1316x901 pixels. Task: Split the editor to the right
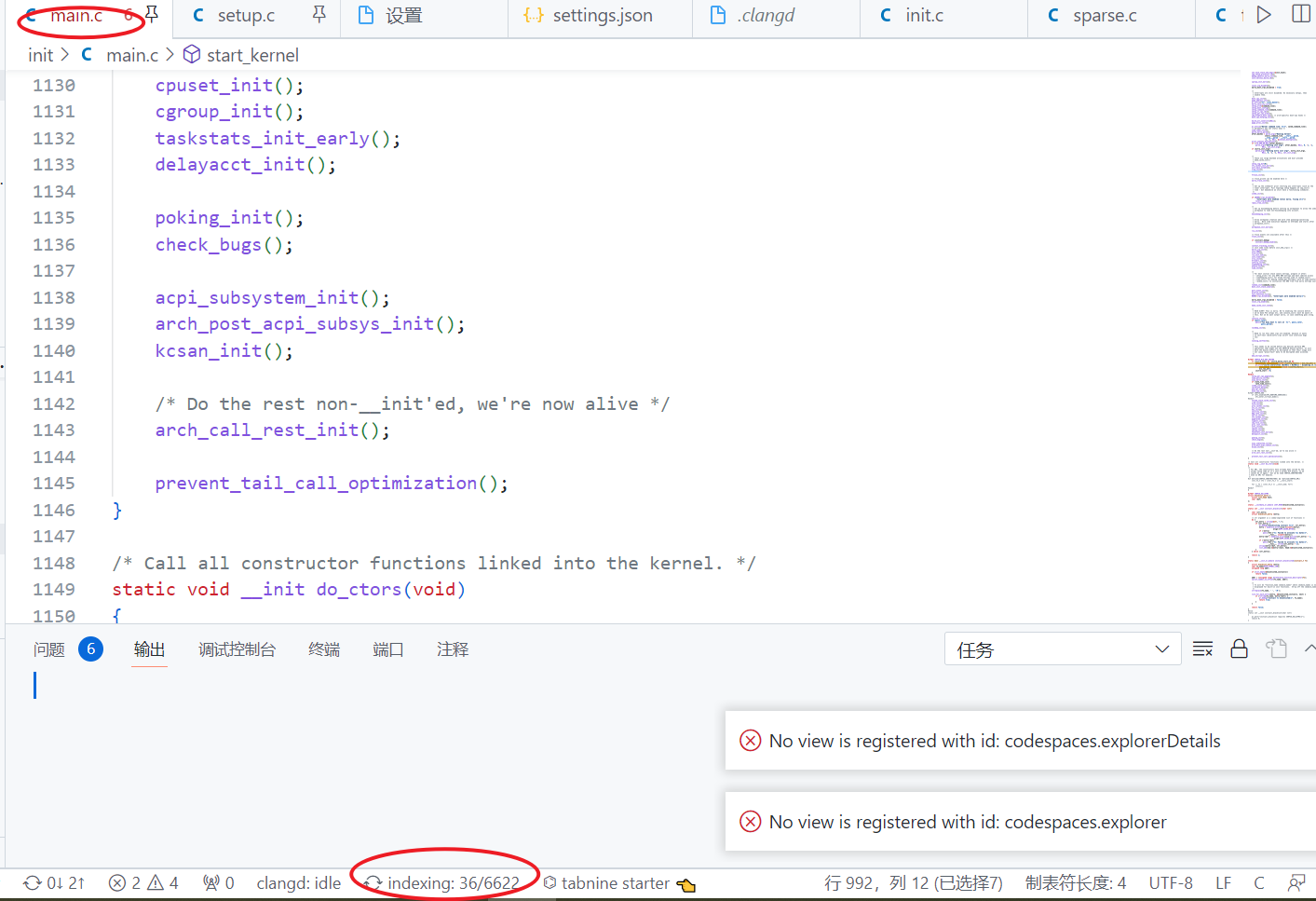[x=1301, y=14]
